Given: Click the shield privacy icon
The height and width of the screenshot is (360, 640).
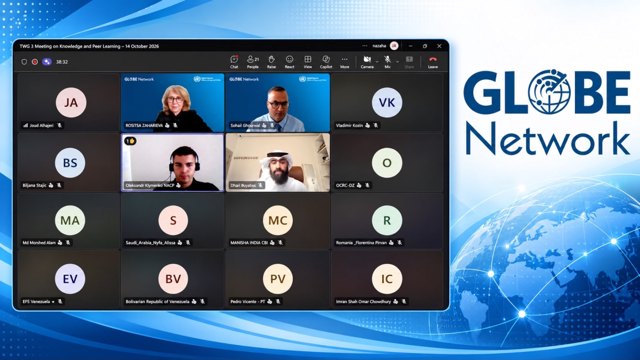Looking at the screenshot, I should coord(24,62).
